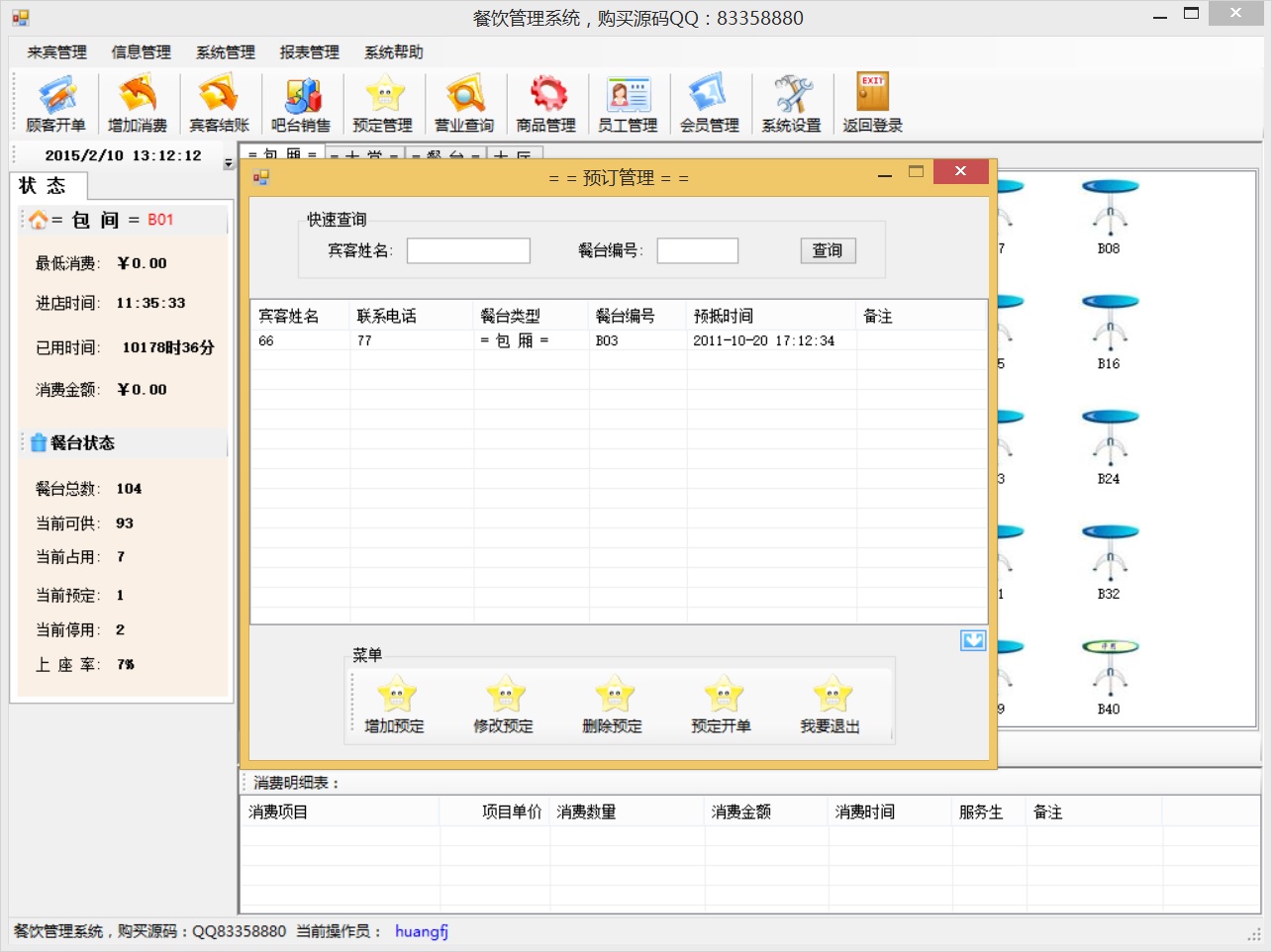Open 系统设置 tools icon

(x=791, y=103)
